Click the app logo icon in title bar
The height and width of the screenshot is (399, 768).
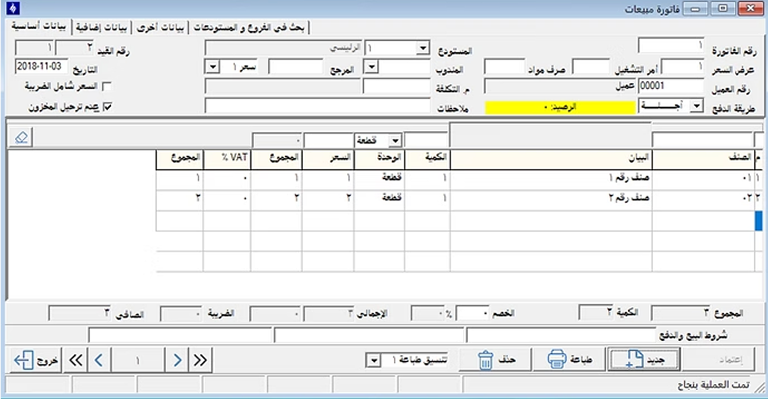click(13, 8)
